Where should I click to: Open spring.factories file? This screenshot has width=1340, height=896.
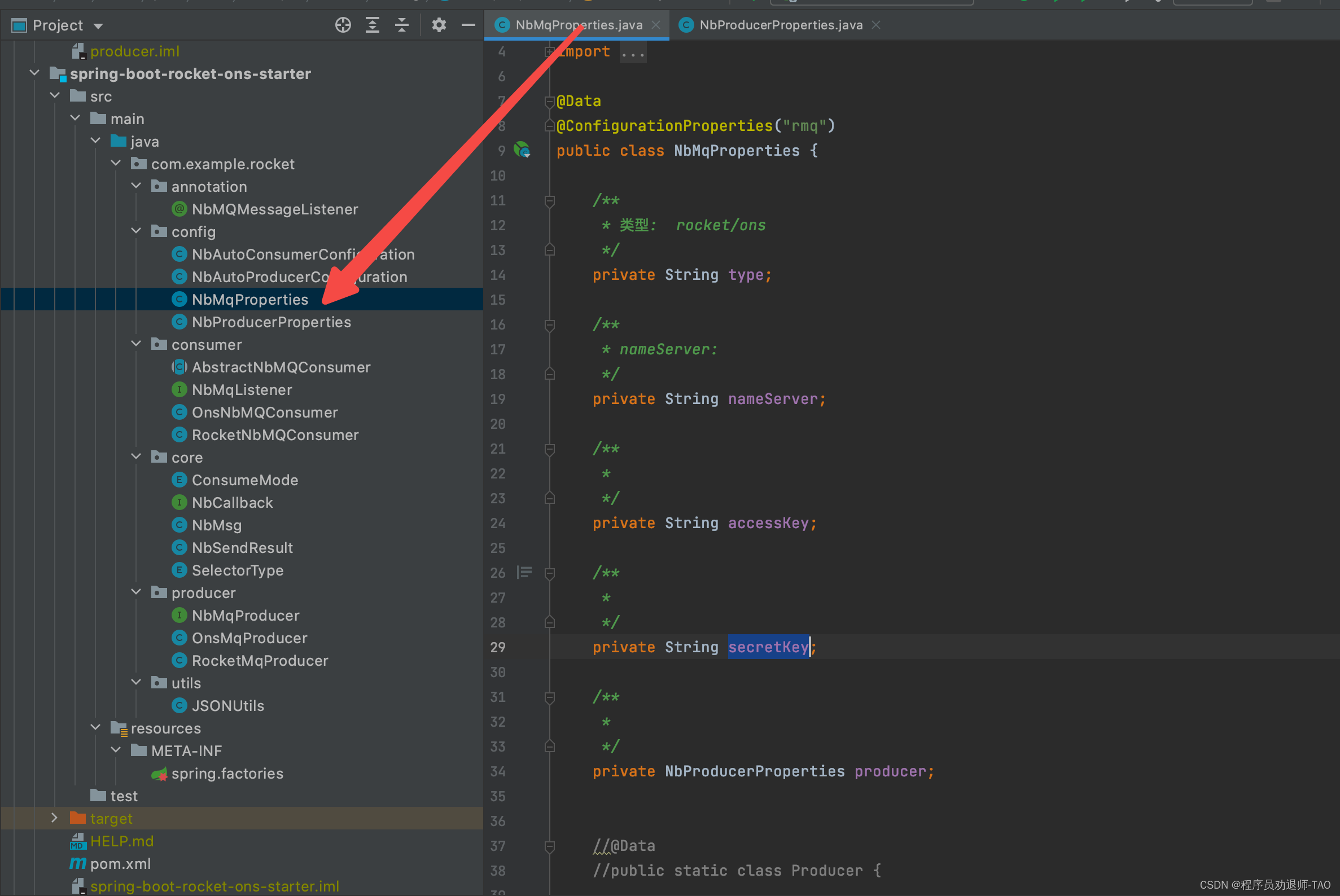click(x=227, y=773)
